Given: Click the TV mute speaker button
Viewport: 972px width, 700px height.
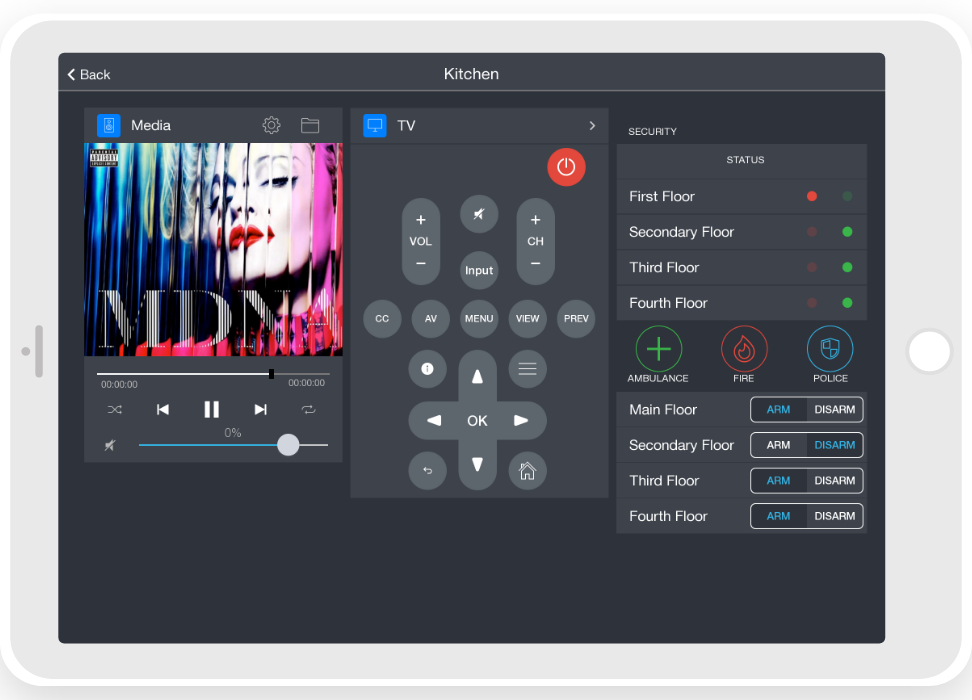Looking at the screenshot, I should 479,214.
